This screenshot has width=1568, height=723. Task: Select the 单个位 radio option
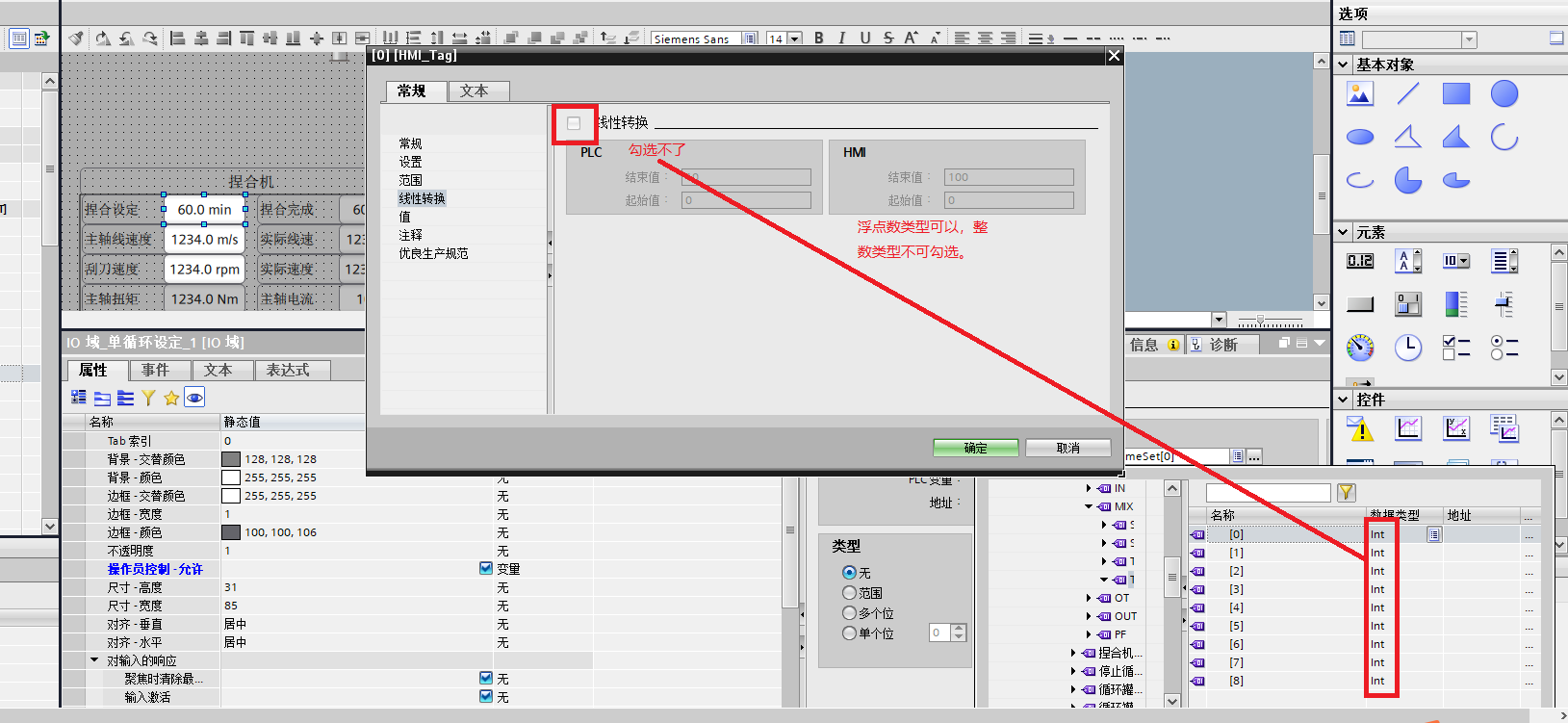tap(849, 633)
